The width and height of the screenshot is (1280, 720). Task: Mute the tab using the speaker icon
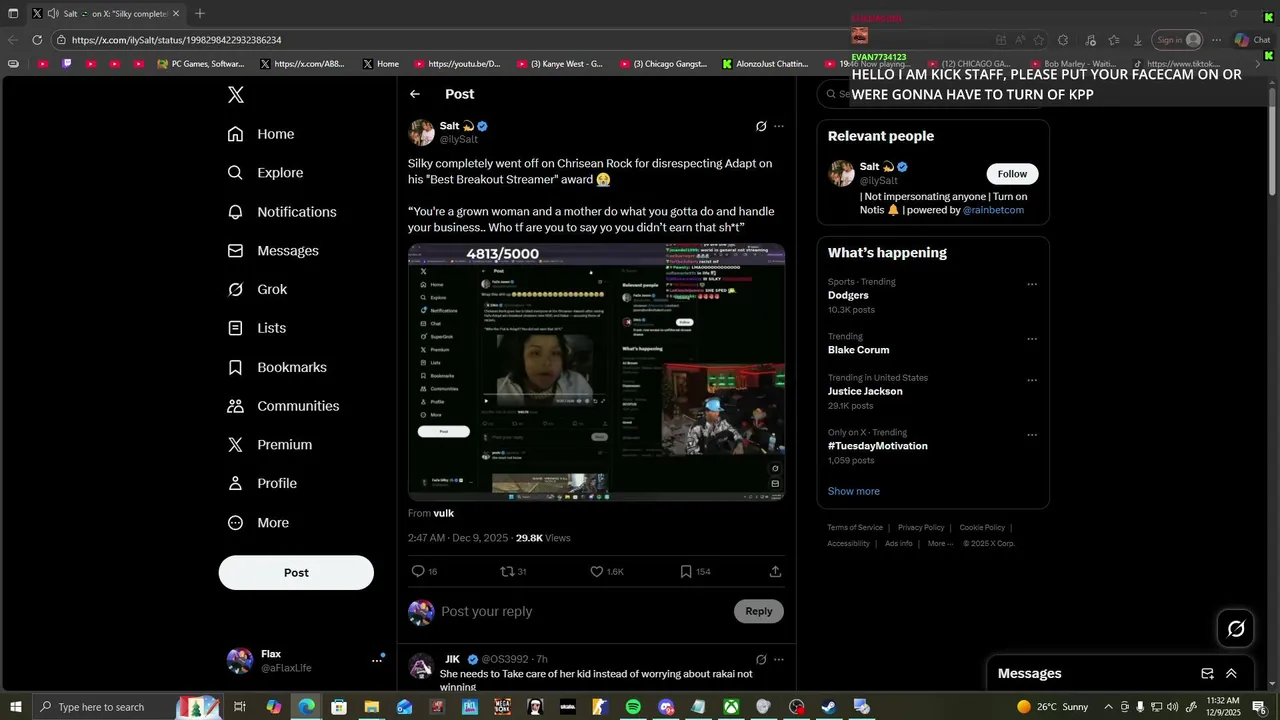pos(52,14)
